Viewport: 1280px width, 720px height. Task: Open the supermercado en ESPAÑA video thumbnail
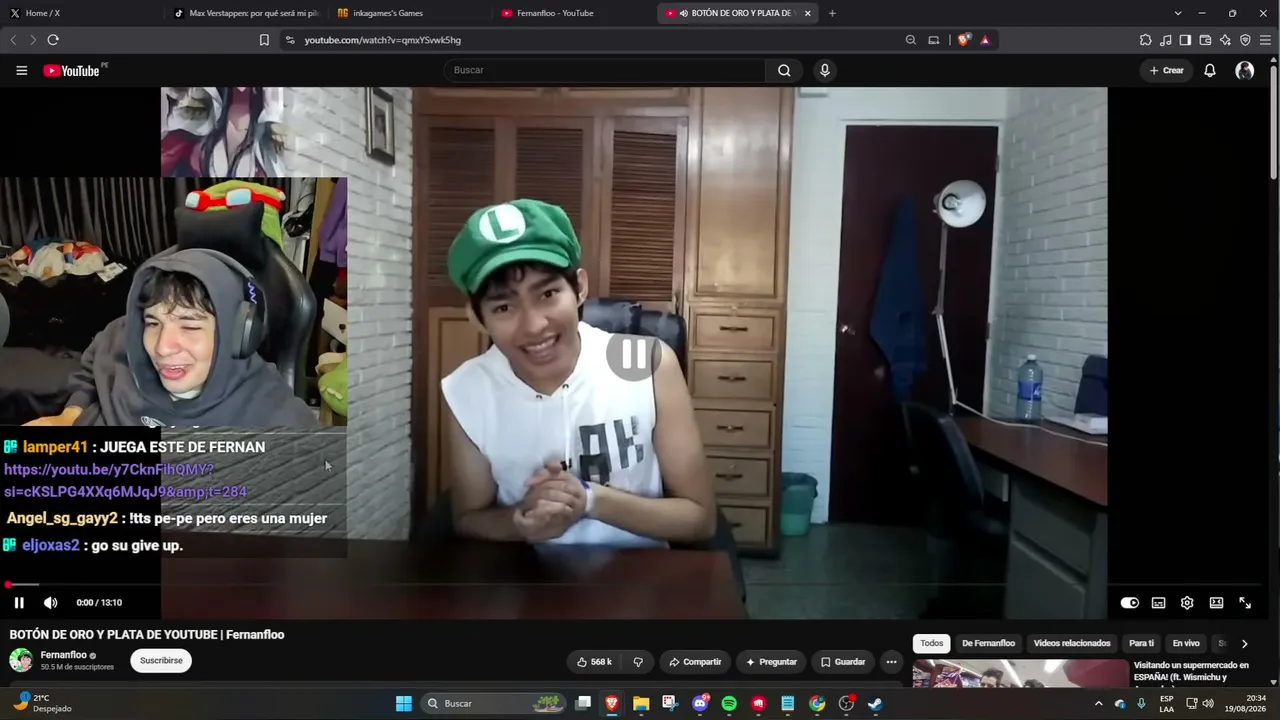(1020, 674)
